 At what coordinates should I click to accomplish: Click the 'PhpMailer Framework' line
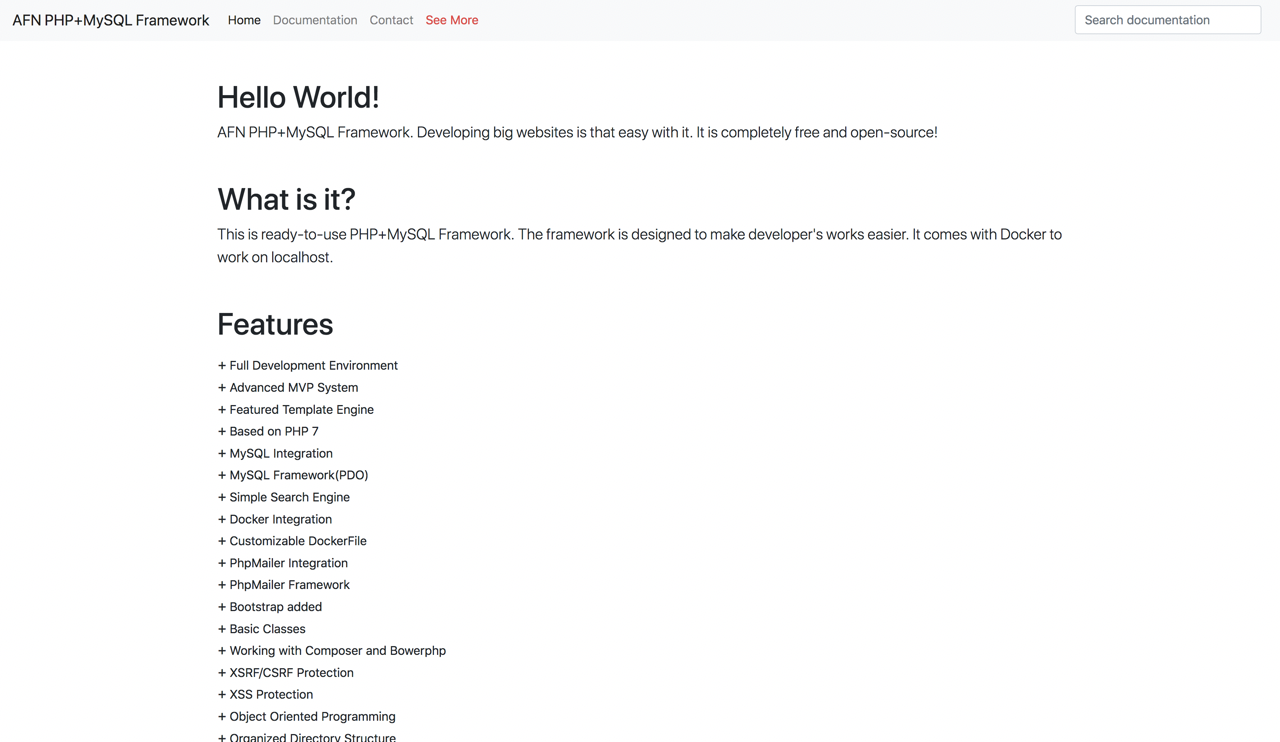coord(284,586)
